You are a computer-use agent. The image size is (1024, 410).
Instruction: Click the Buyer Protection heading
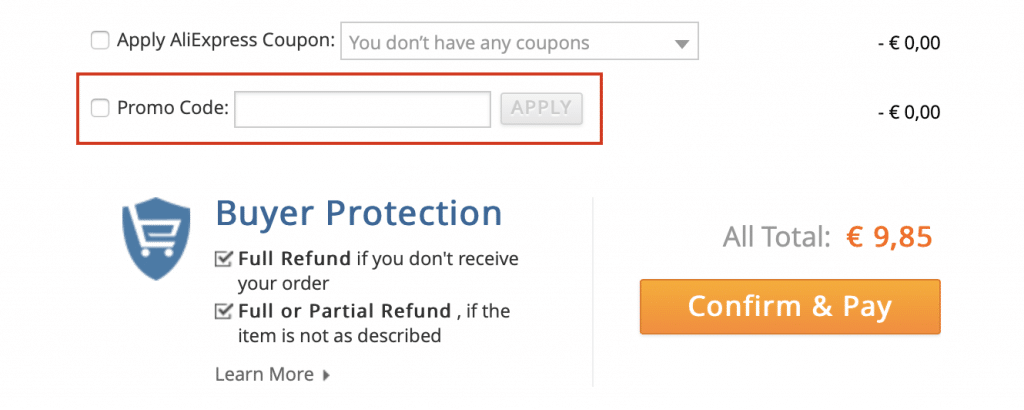[359, 213]
